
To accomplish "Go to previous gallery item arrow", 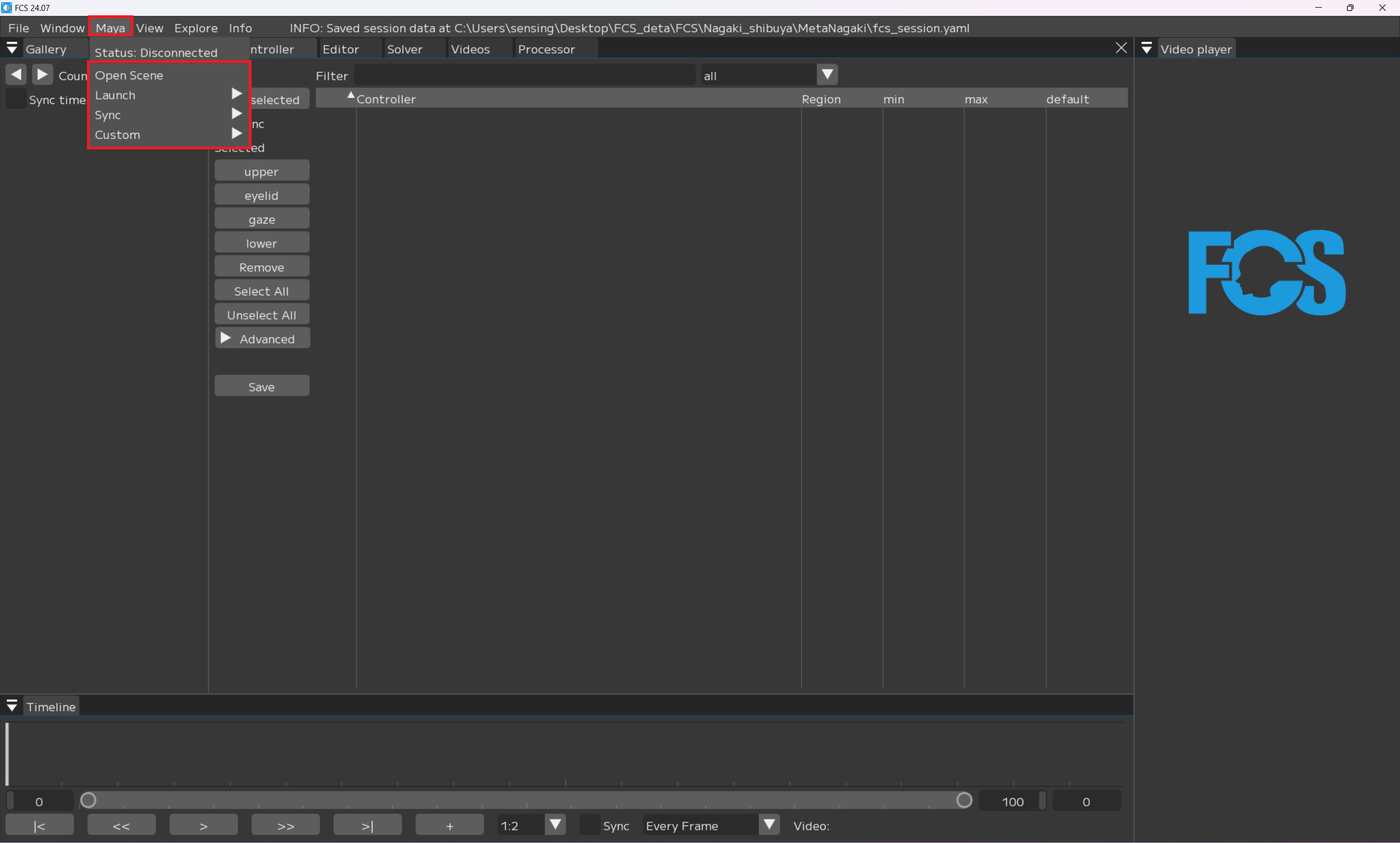I will coord(16,74).
